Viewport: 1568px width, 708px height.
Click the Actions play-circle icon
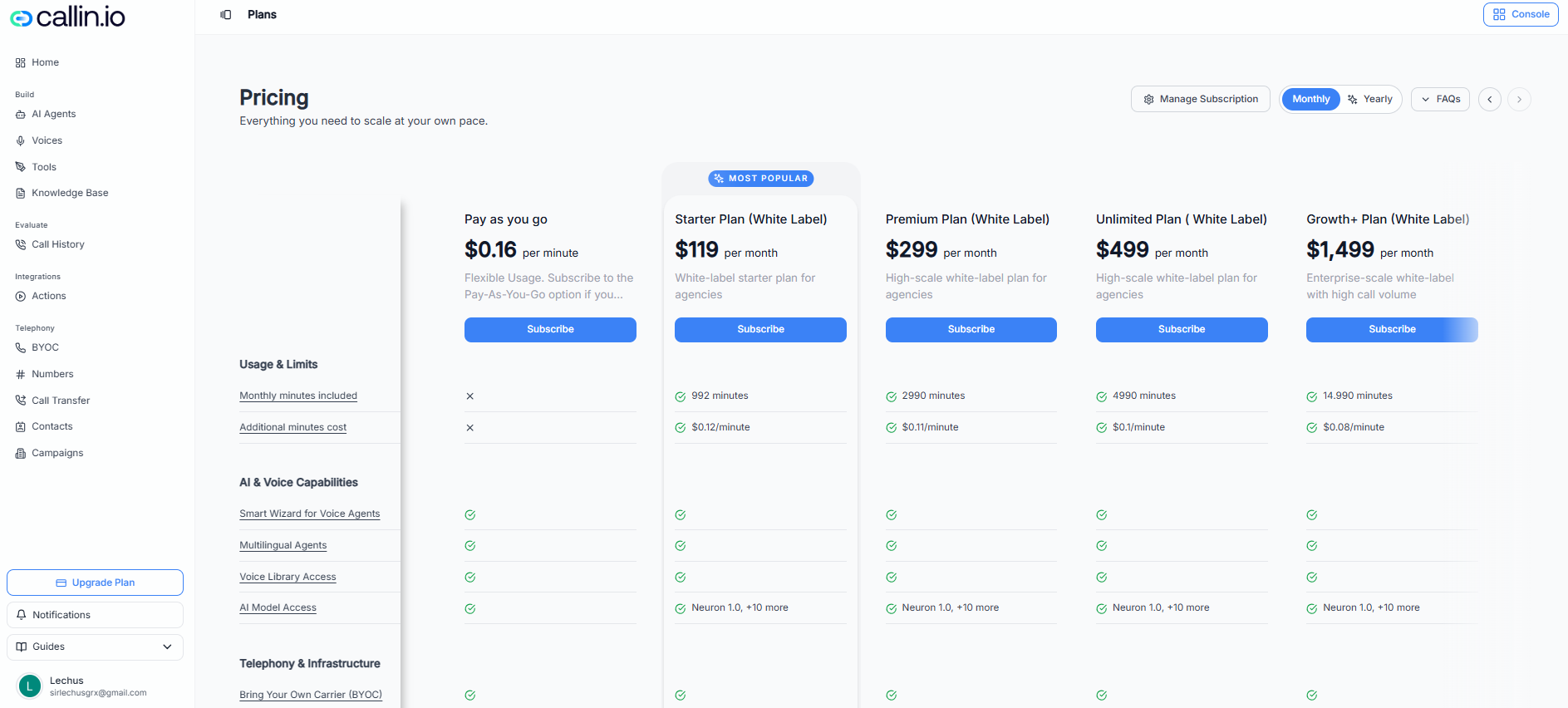(x=21, y=296)
